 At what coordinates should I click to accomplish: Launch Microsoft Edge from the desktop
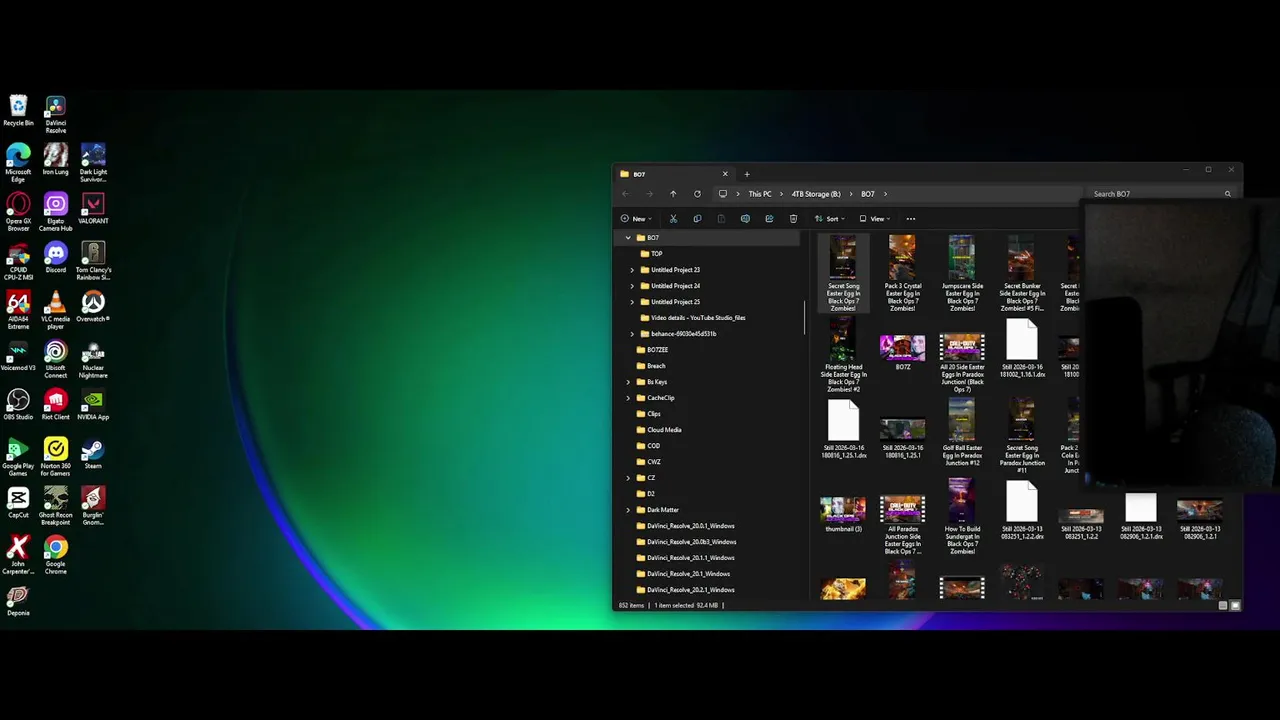[x=18, y=164]
